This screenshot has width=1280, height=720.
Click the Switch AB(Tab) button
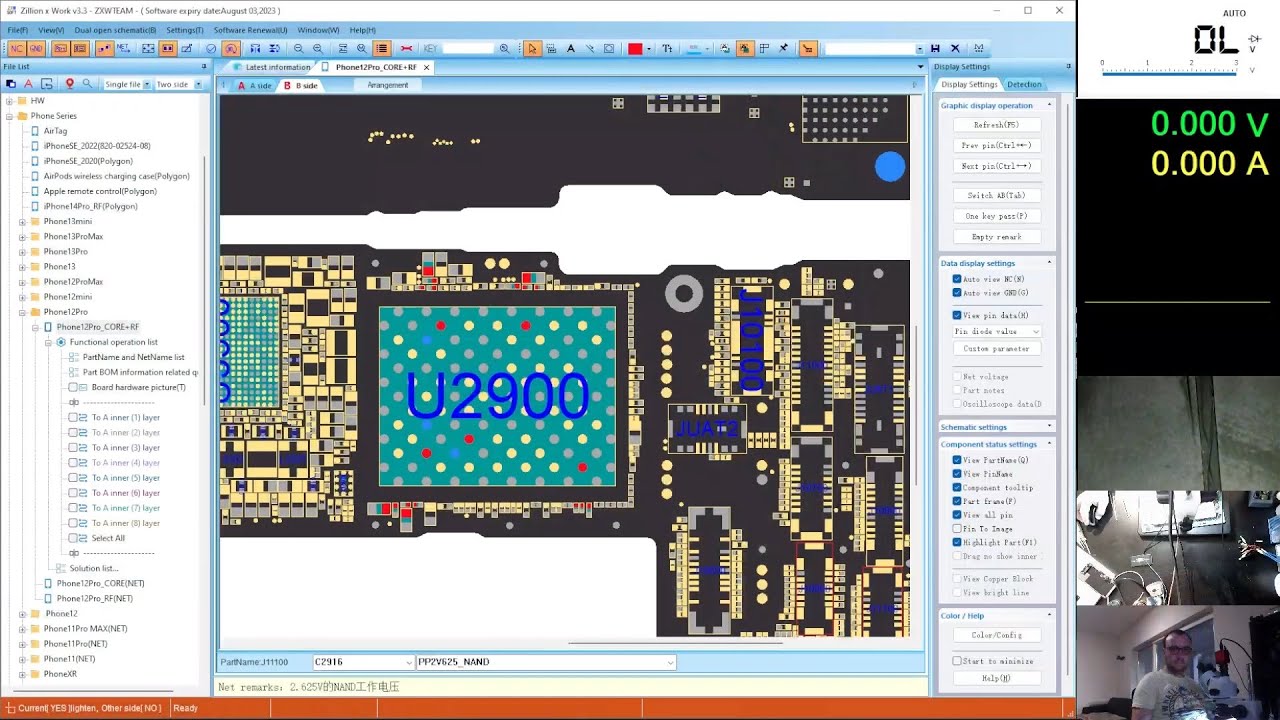[x=996, y=195]
